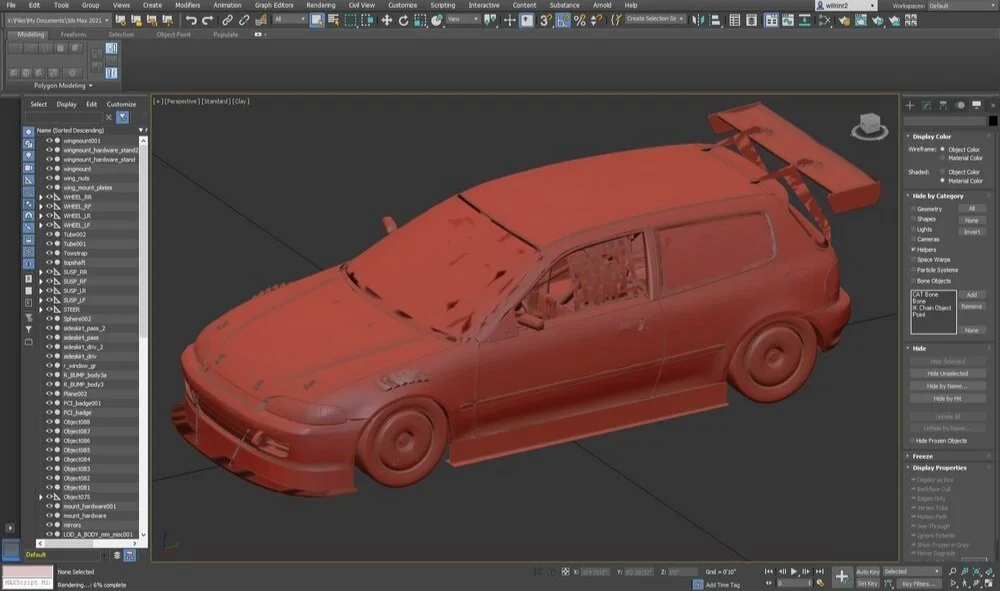Toggle visibility eye for Towstrap object

pyautogui.click(x=49, y=253)
